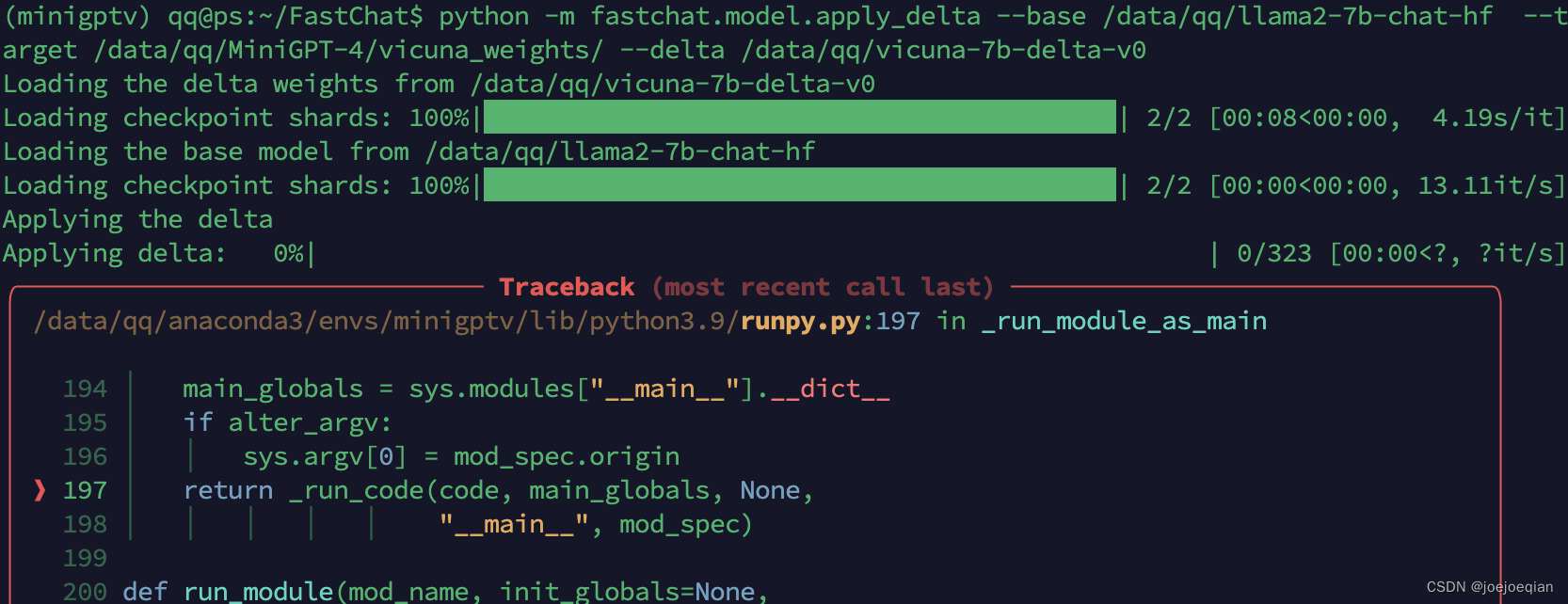Screen dimensions: 1568x604
Task: Click line number 200
Action: pos(86,592)
